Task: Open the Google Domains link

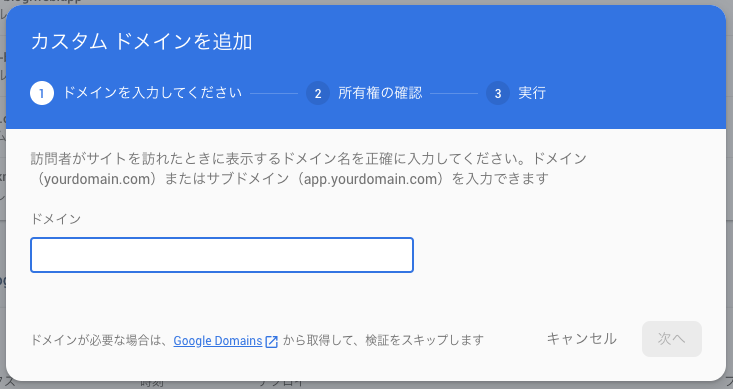Action: tap(218, 340)
